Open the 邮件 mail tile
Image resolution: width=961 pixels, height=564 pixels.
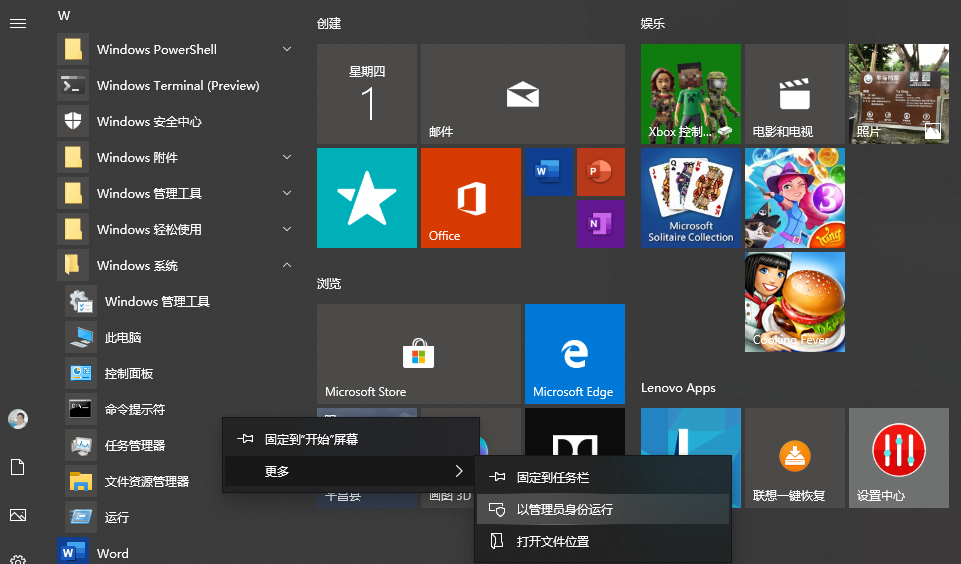click(523, 94)
